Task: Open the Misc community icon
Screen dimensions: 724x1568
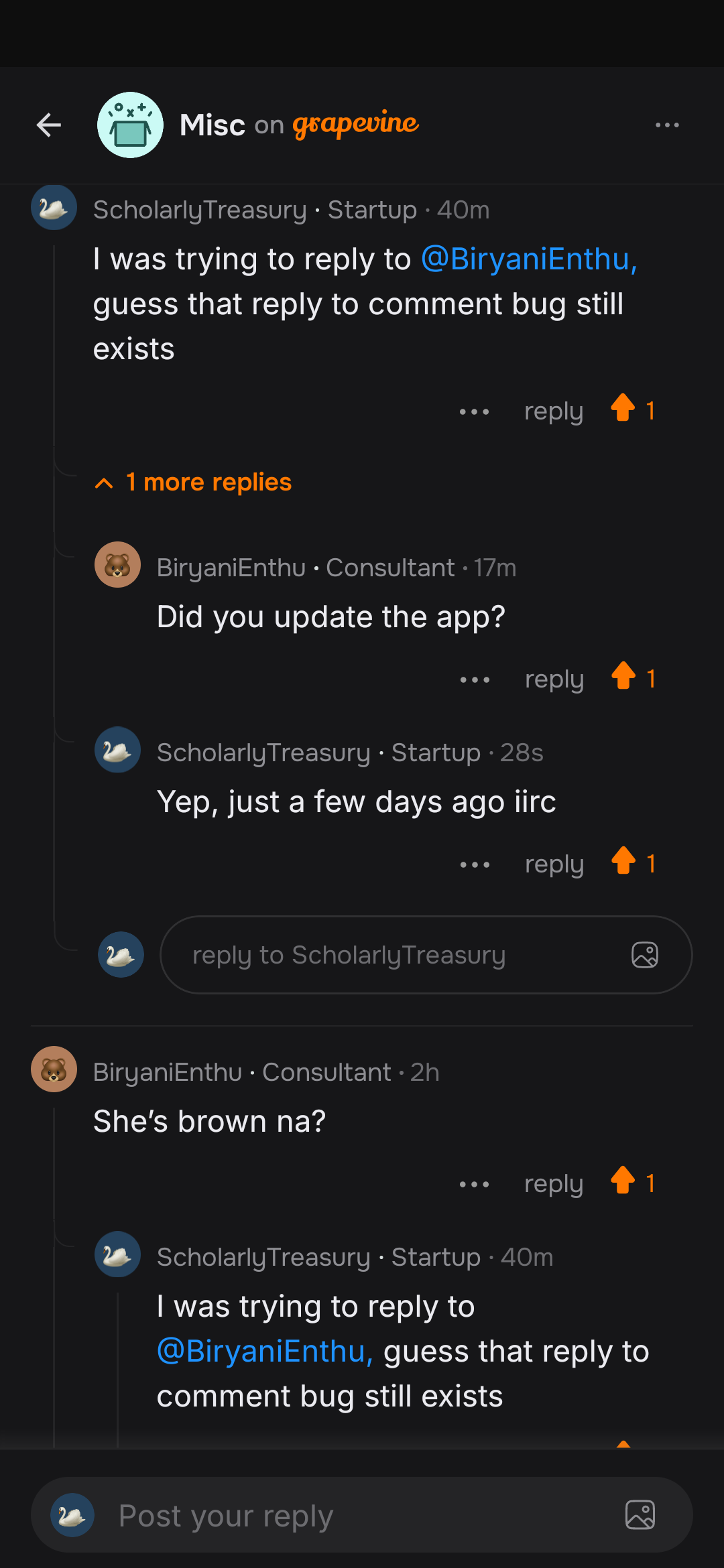Action: click(130, 125)
